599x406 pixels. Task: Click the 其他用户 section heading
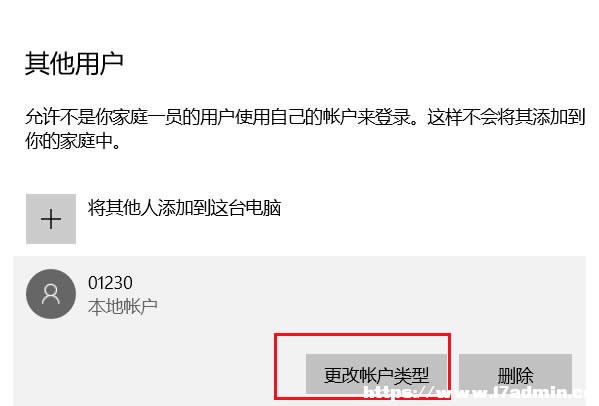click(74, 63)
